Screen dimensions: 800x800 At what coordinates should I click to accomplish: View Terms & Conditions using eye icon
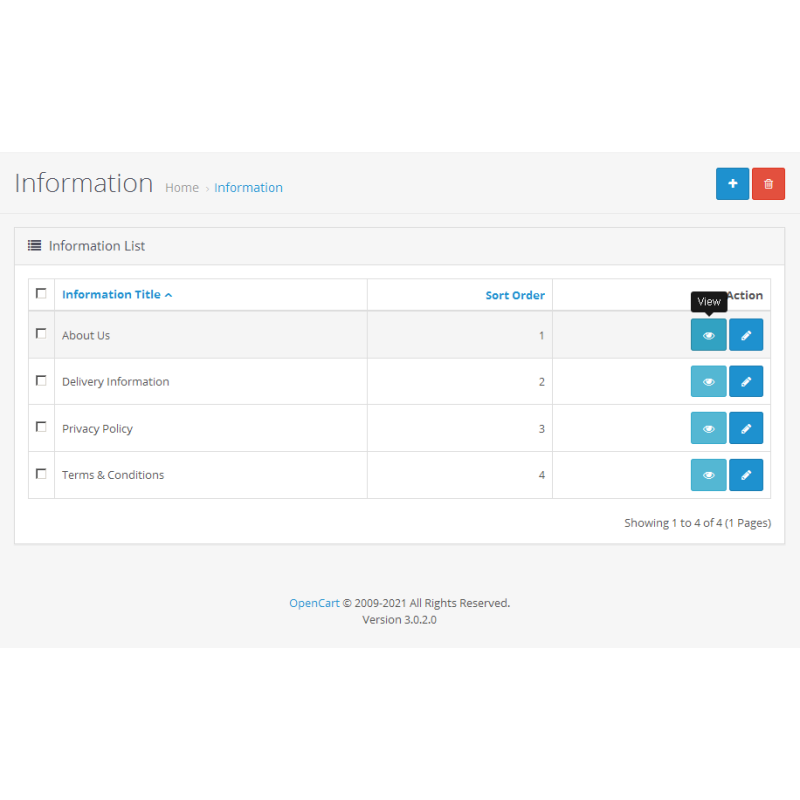pyautogui.click(x=708, y=475)
